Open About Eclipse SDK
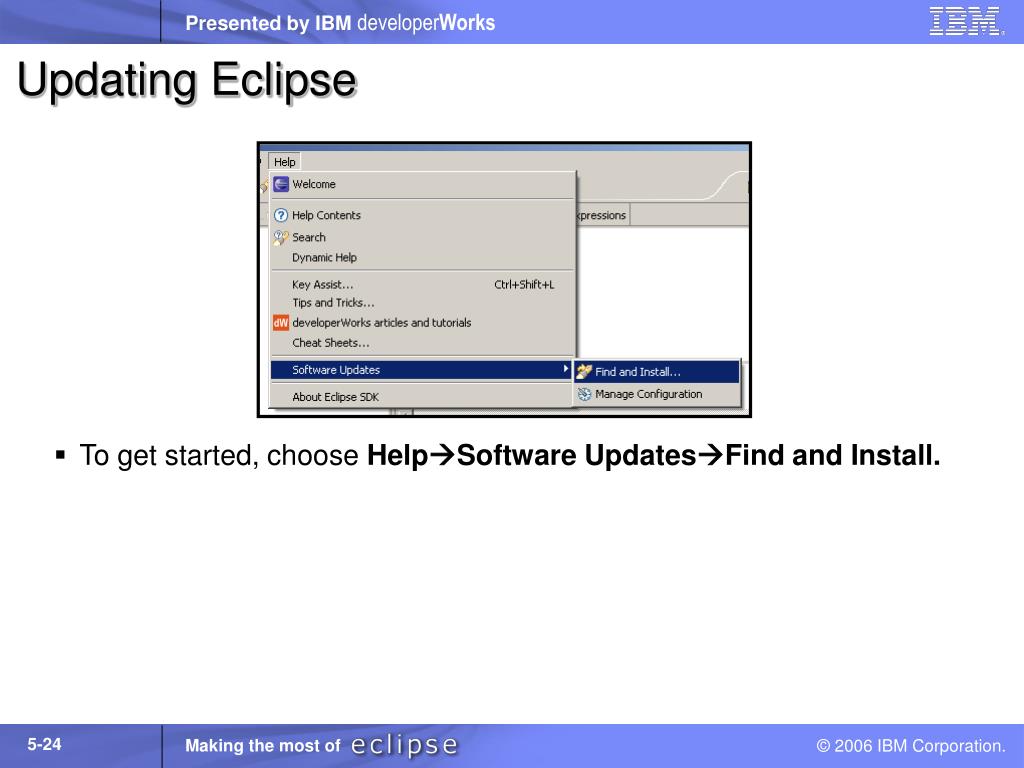The width and height of the screenshot is (1024, 768). point(422,396)
